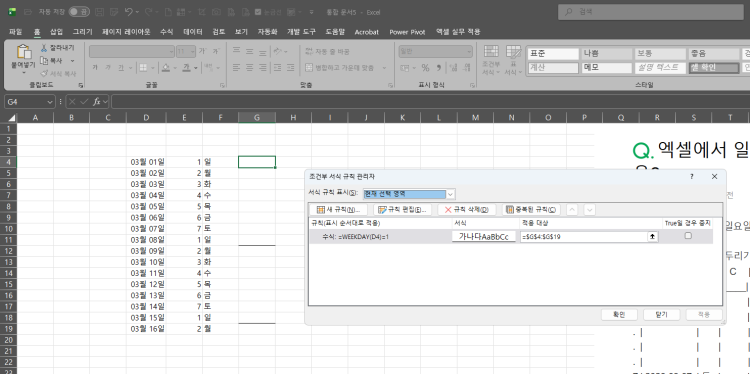Open the Clipboard group dialog launcher

click(x=80, y=85)
